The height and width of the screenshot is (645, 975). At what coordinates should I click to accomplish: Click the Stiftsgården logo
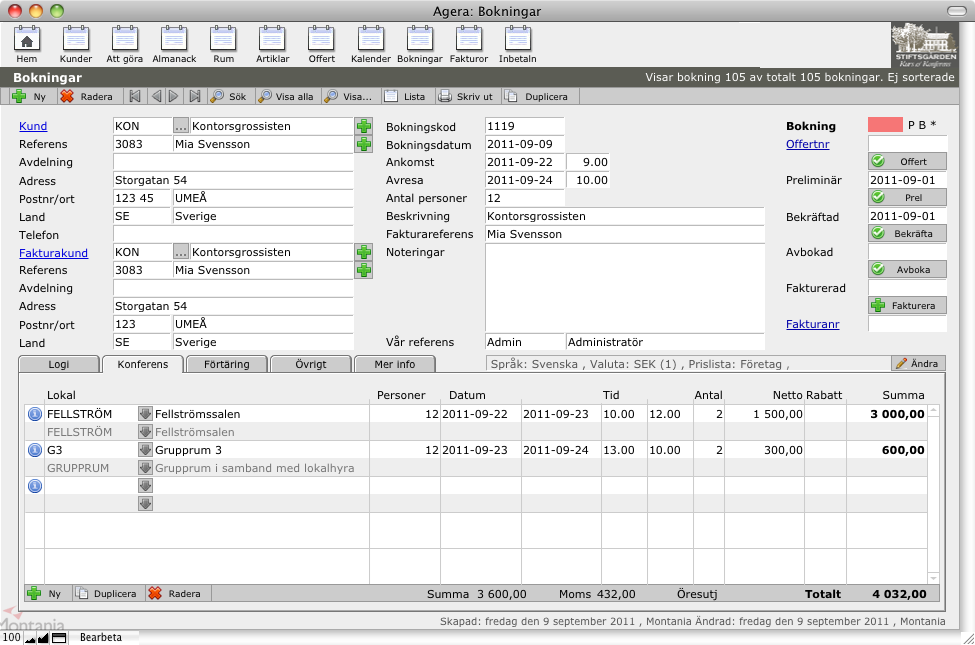pyautogui.click(x=925, y=45)
